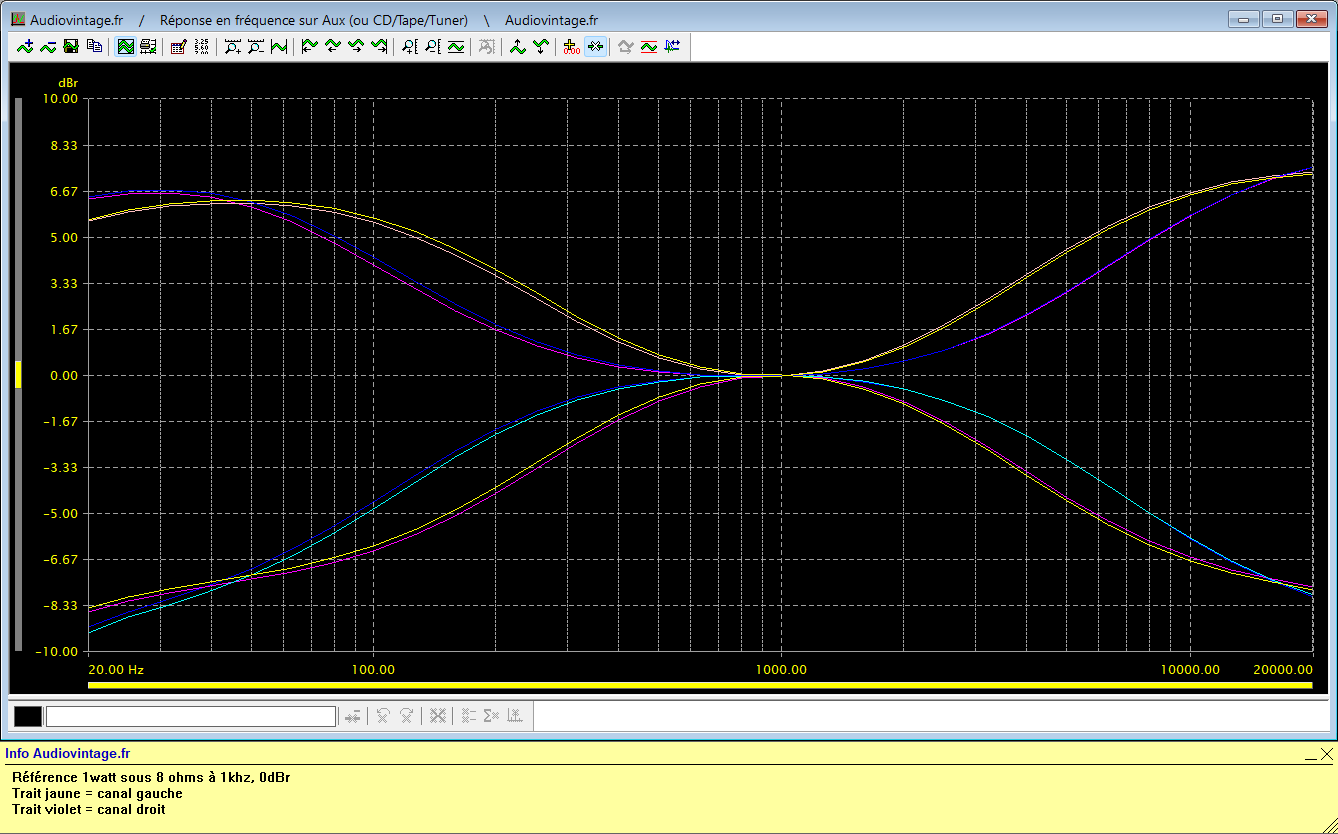This screenshot has width=1338, height=834.
Task: Click the yellow marker on left vertical bar
Action: tap(17, 375)
